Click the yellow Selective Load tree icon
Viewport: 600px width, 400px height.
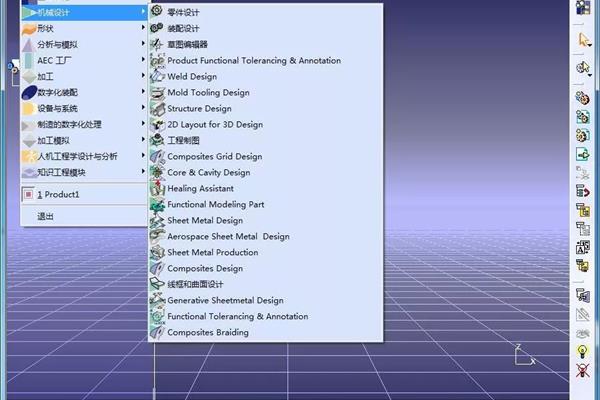582,266
